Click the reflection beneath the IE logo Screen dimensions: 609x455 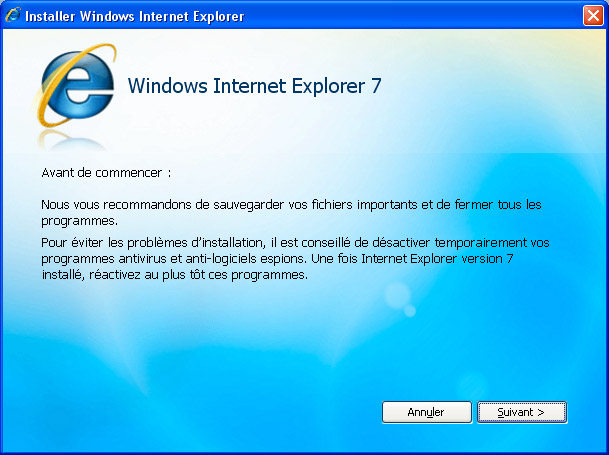pyautogui.click(x=72, y=140)
